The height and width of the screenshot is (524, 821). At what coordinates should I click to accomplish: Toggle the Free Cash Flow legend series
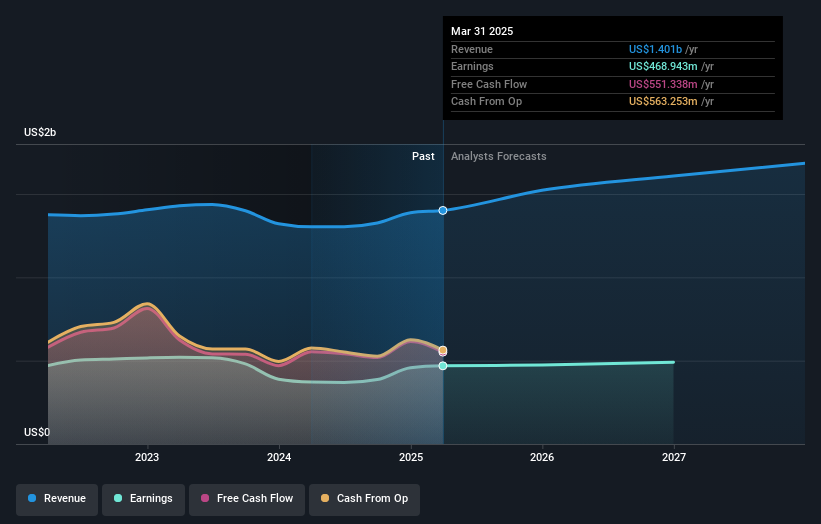tap(247, 499)
